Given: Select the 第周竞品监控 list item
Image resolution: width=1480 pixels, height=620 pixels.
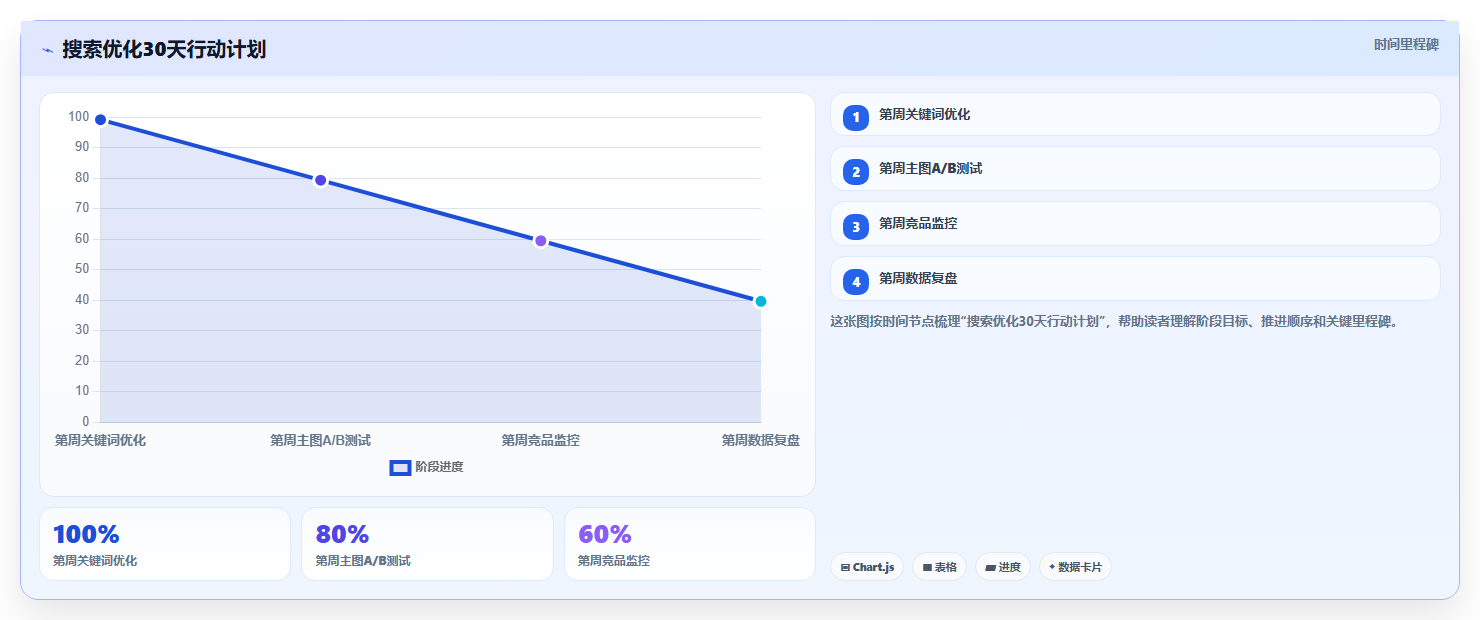Looking at the screenshot, I should tap(1135, 224).
